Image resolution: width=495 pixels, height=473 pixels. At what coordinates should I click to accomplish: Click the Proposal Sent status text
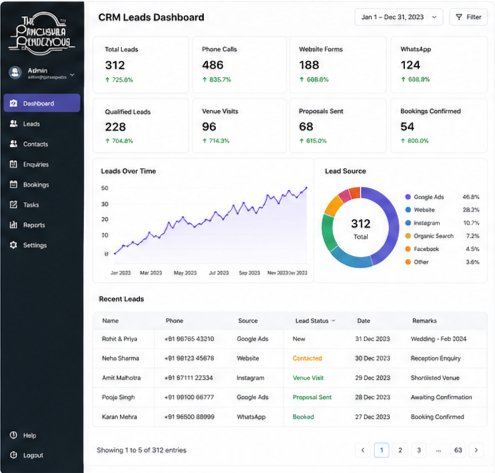point(312,397)
